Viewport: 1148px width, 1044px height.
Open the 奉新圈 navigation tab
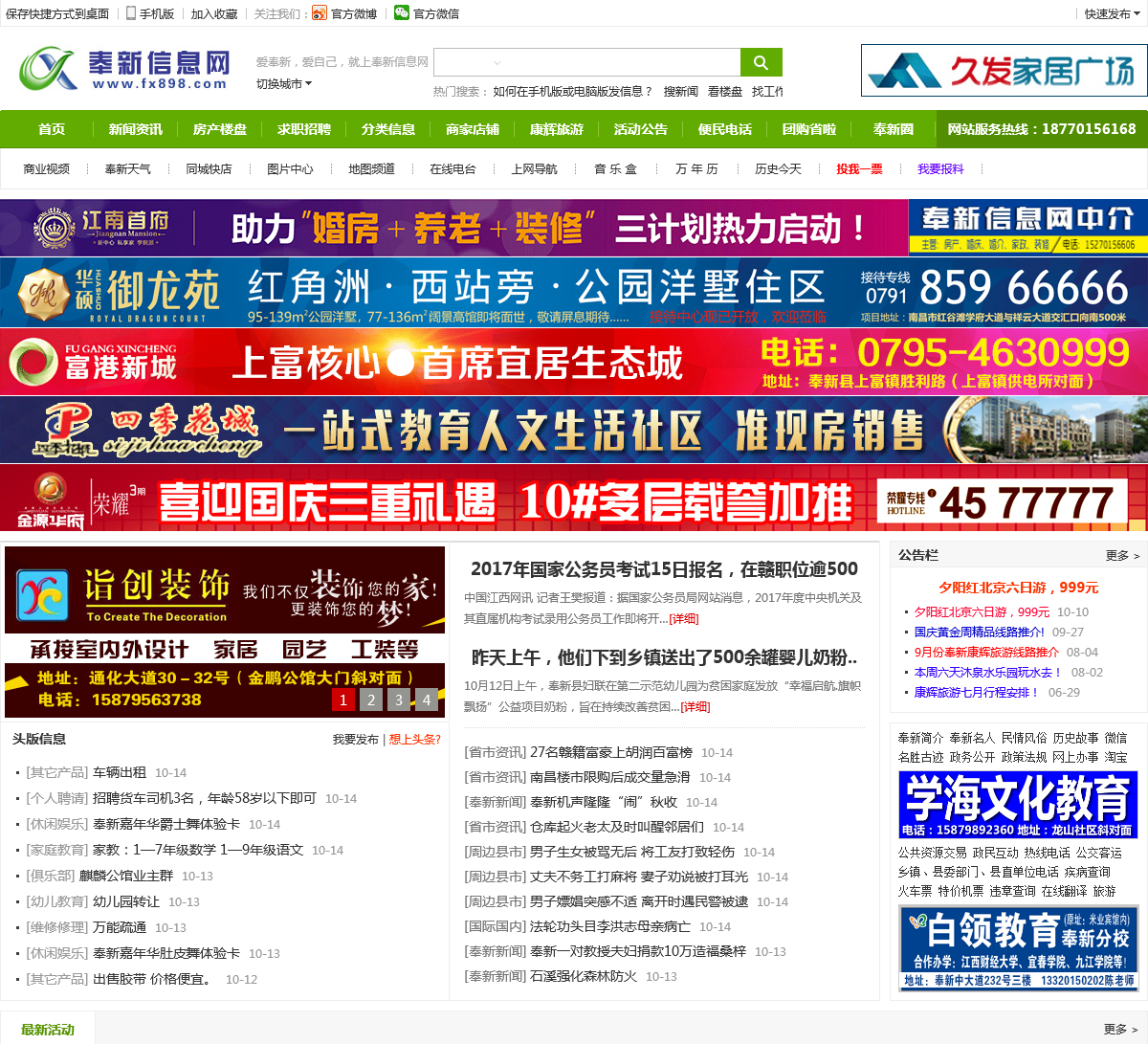coord(893,129)
